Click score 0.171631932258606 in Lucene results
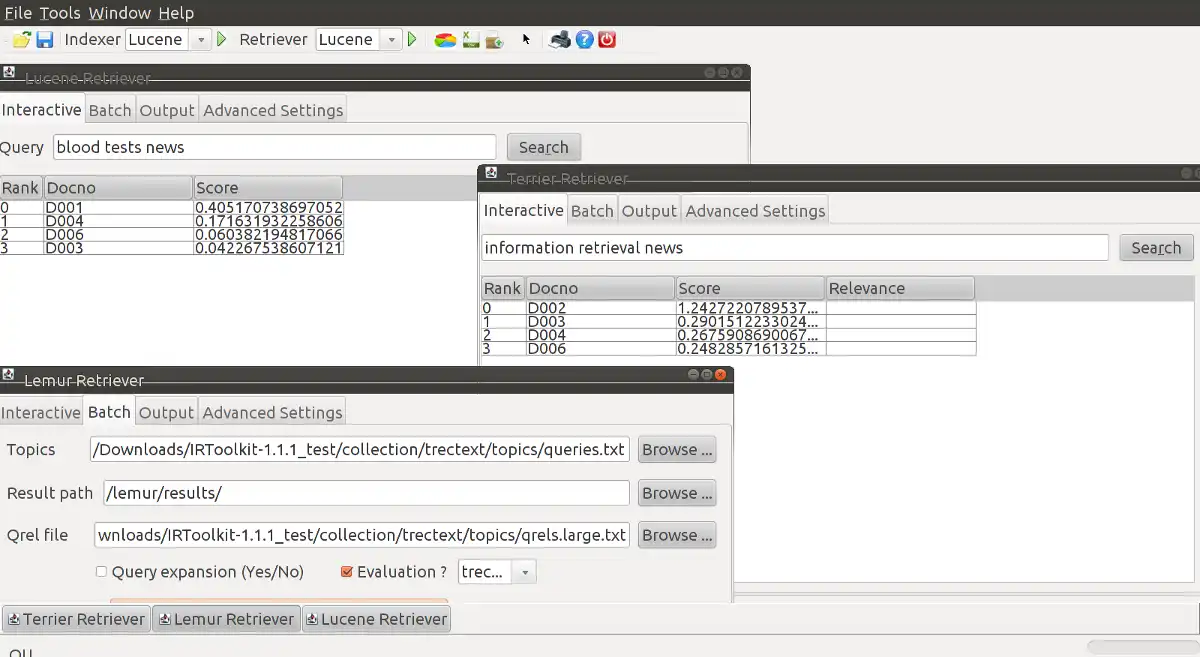The height and width of the screenshot is (657, 1200). (268, 221)
